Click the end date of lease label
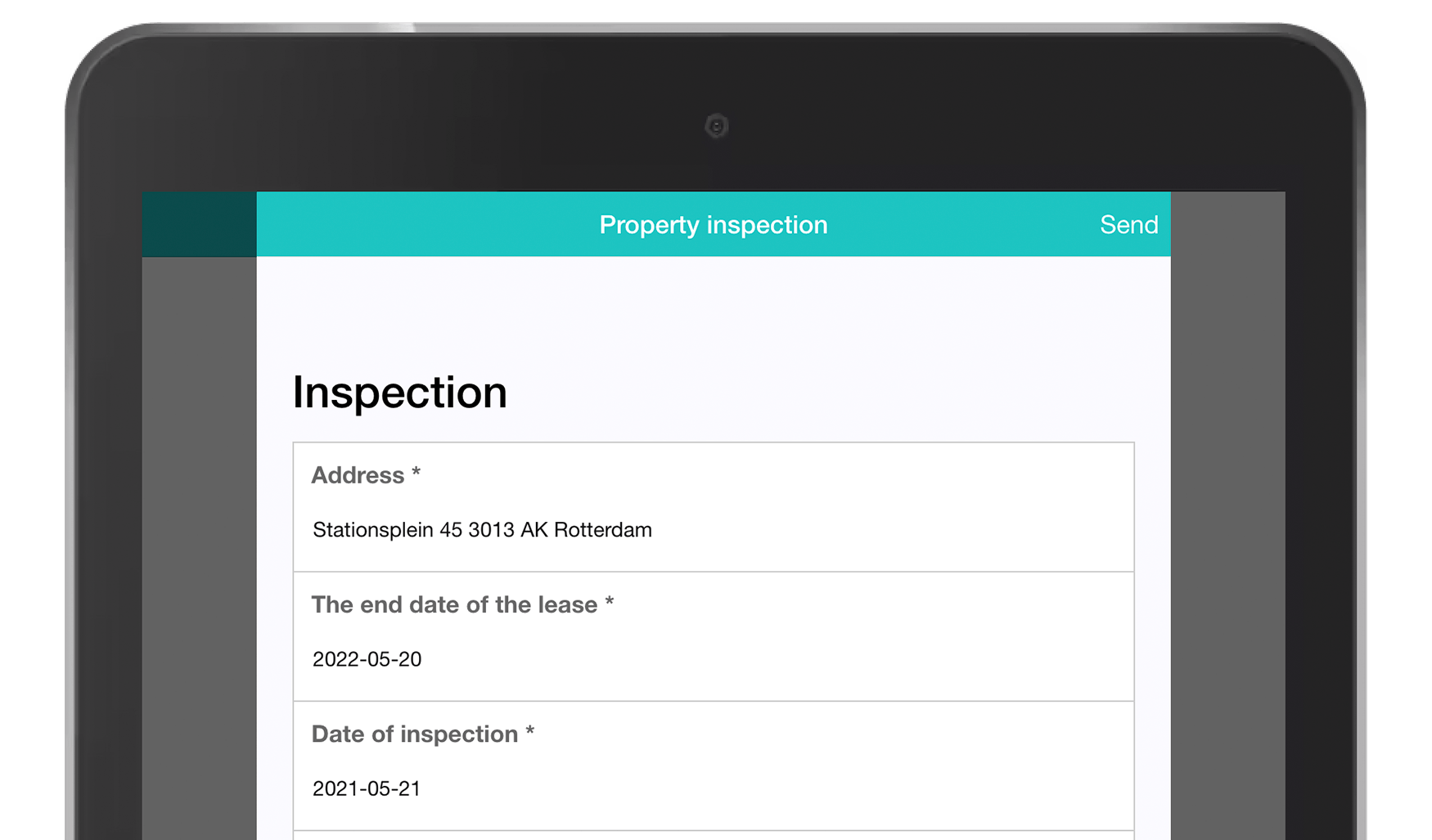The image size is (1432, 840). [462, 604]
